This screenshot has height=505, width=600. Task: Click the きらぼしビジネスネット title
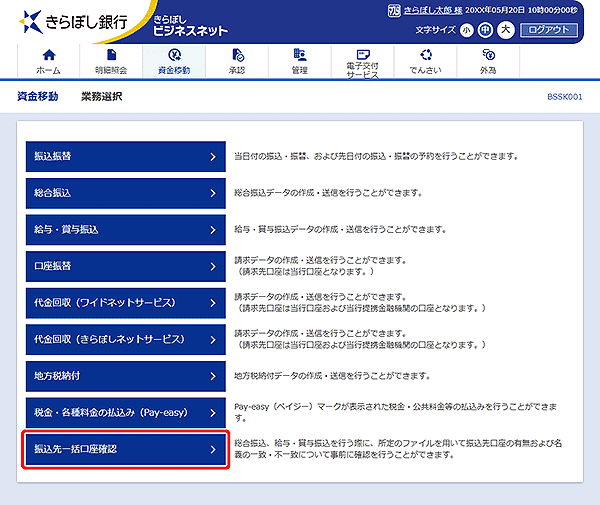[191, 26]
